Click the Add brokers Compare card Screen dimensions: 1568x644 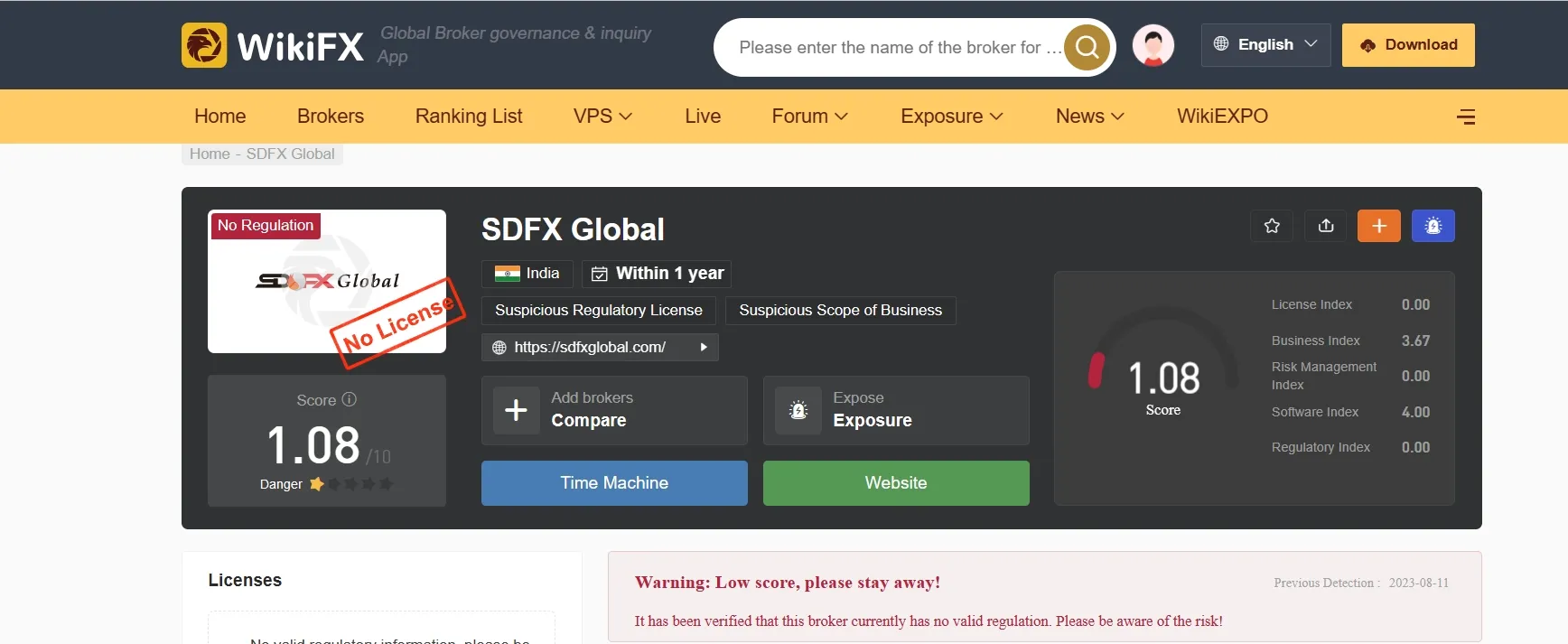coord(614,410)
